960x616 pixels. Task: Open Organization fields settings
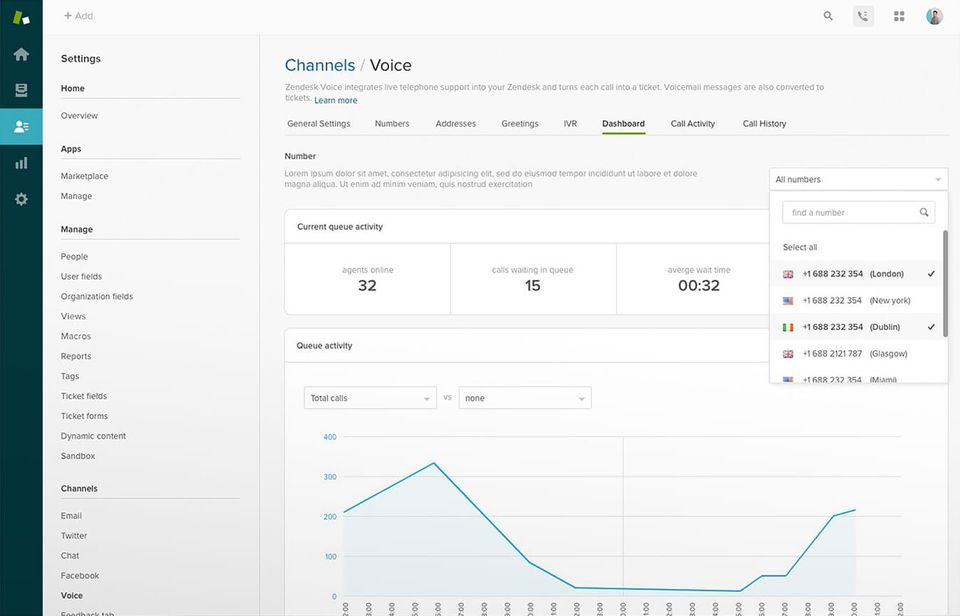(x=97, y=296)
